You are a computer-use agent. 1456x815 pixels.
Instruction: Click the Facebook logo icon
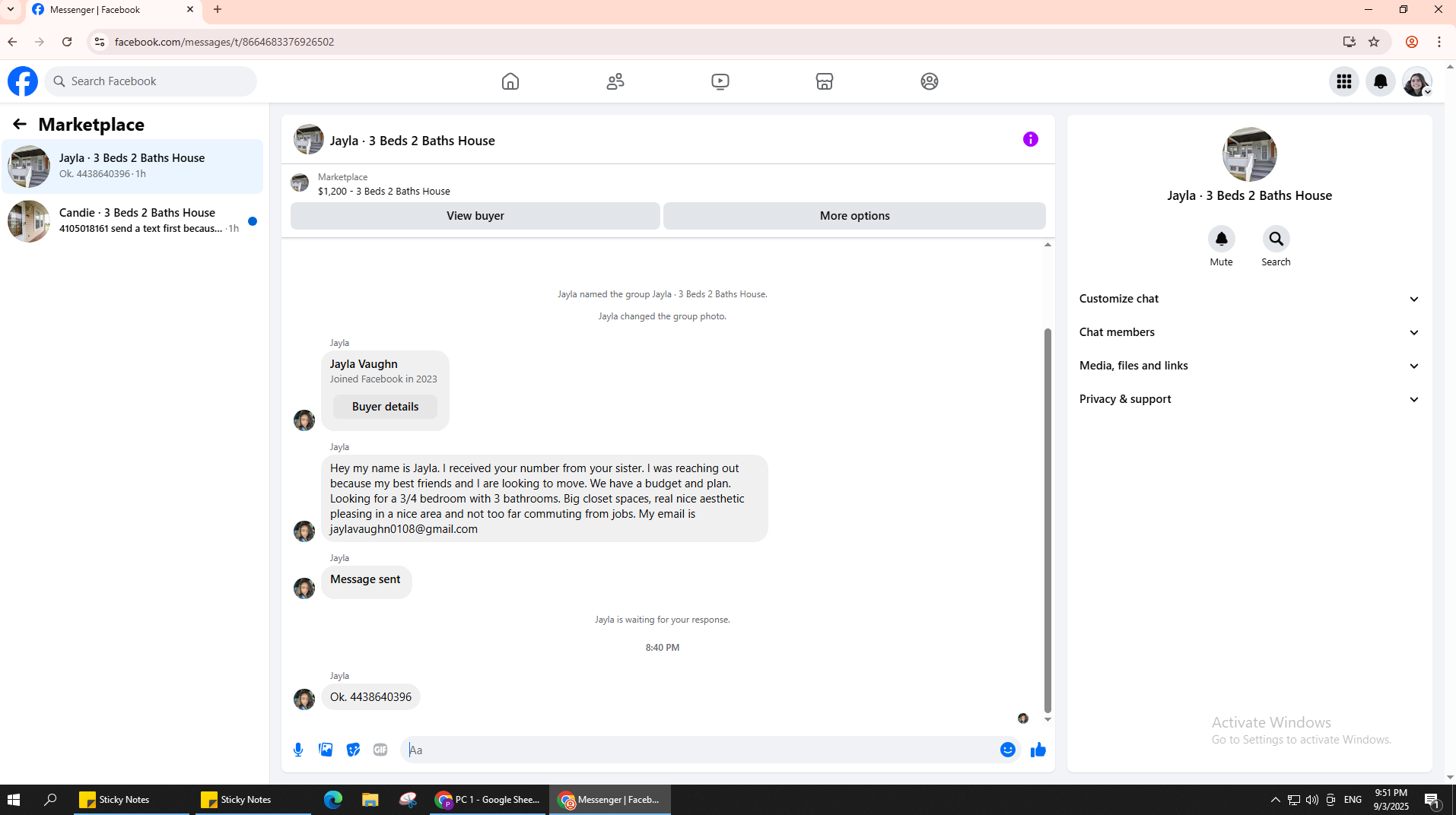click(23, 81)
